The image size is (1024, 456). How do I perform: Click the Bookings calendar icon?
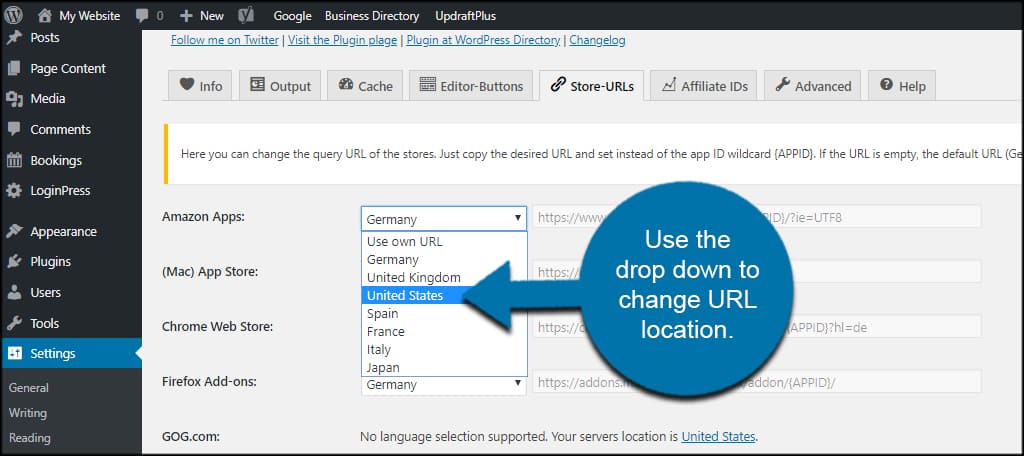click(14, 160)
